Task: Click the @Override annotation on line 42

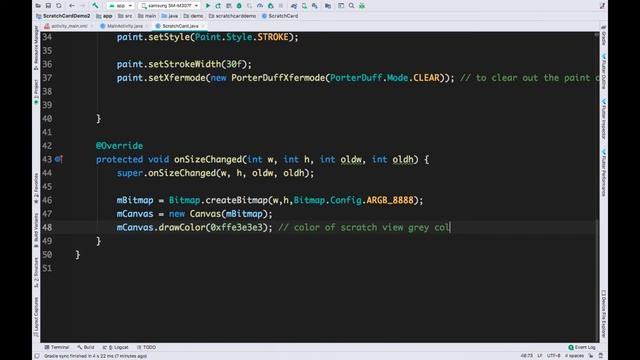Action: (x=120, y=146)
